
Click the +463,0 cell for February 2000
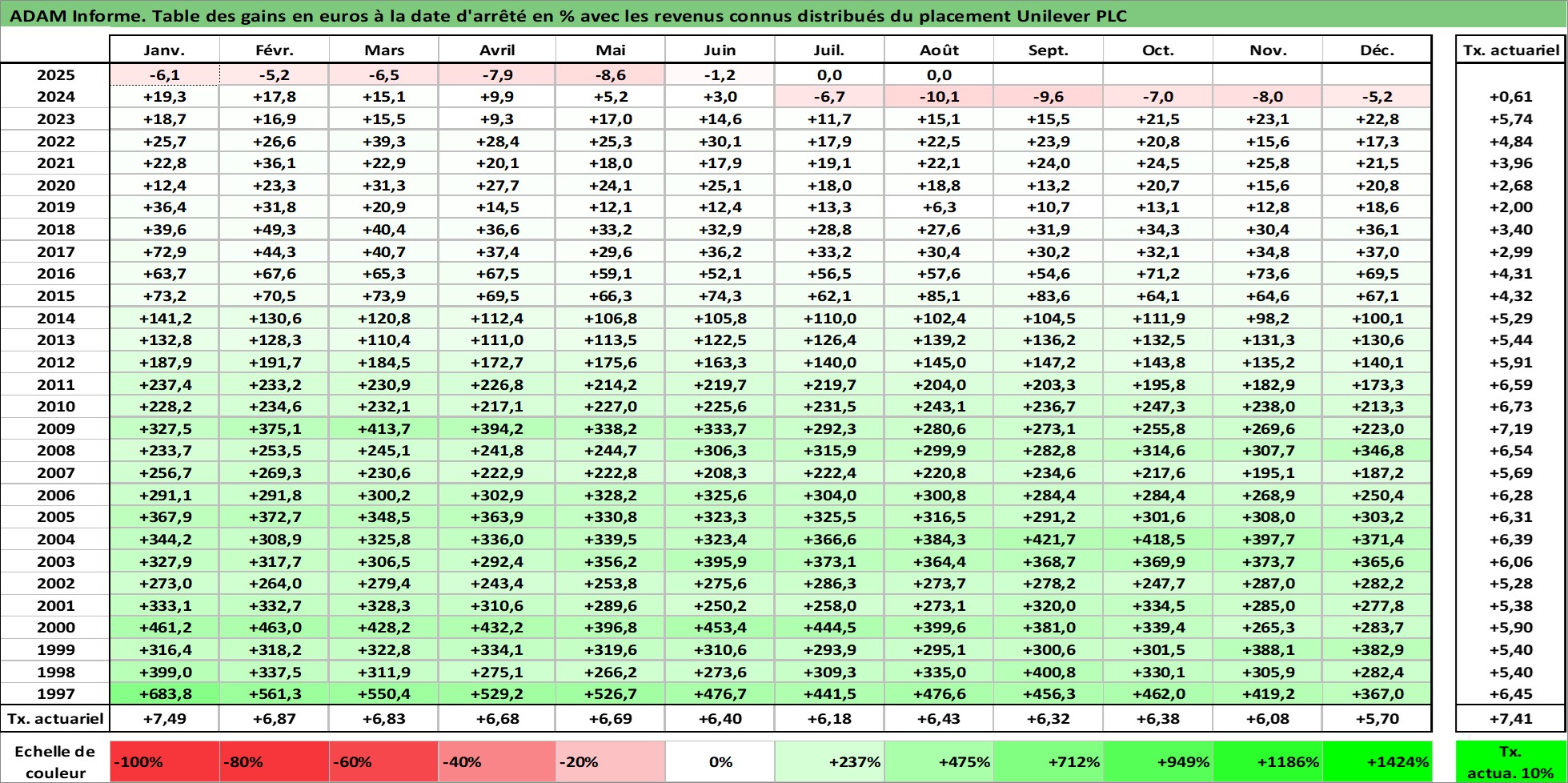tap(275, 628)
